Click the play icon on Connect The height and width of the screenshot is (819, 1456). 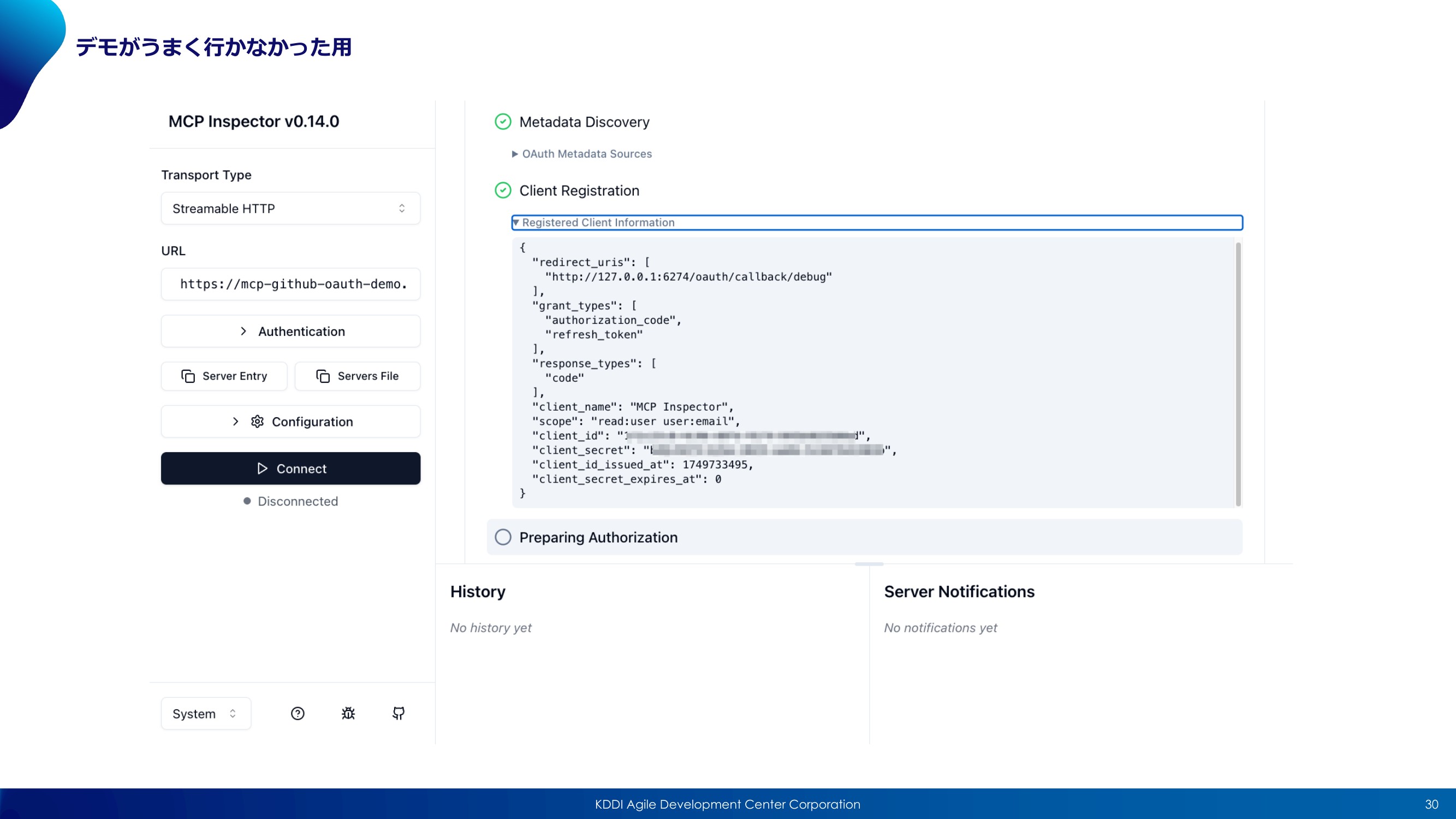[x=262, y=468]
